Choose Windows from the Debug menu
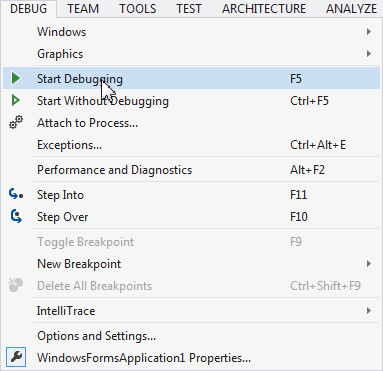The height and width of the screenshot is (371, 383). [x=191, y=32]
